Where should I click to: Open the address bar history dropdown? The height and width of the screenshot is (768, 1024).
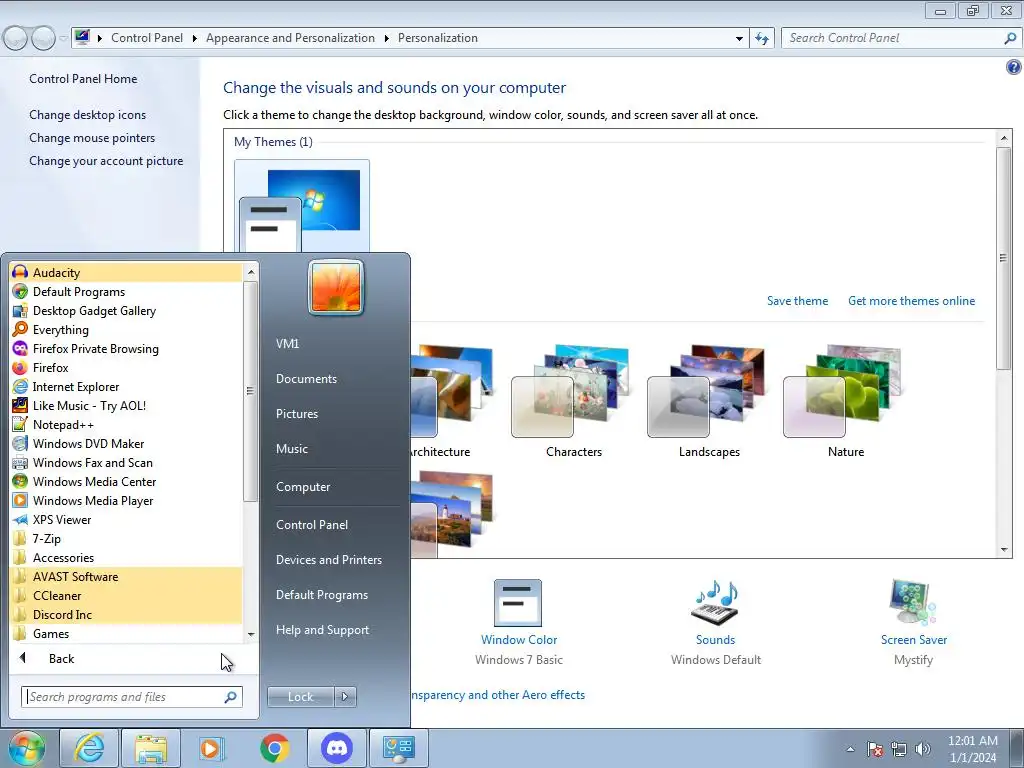click(x=739, y=39)
